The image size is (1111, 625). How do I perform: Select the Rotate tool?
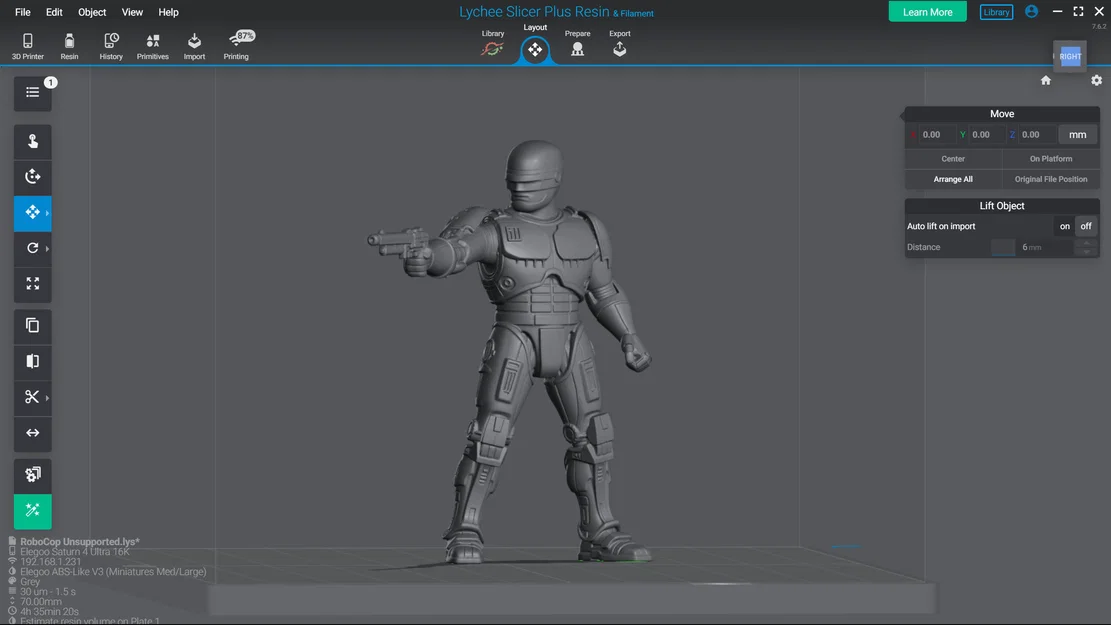click(x=31, y=248)
